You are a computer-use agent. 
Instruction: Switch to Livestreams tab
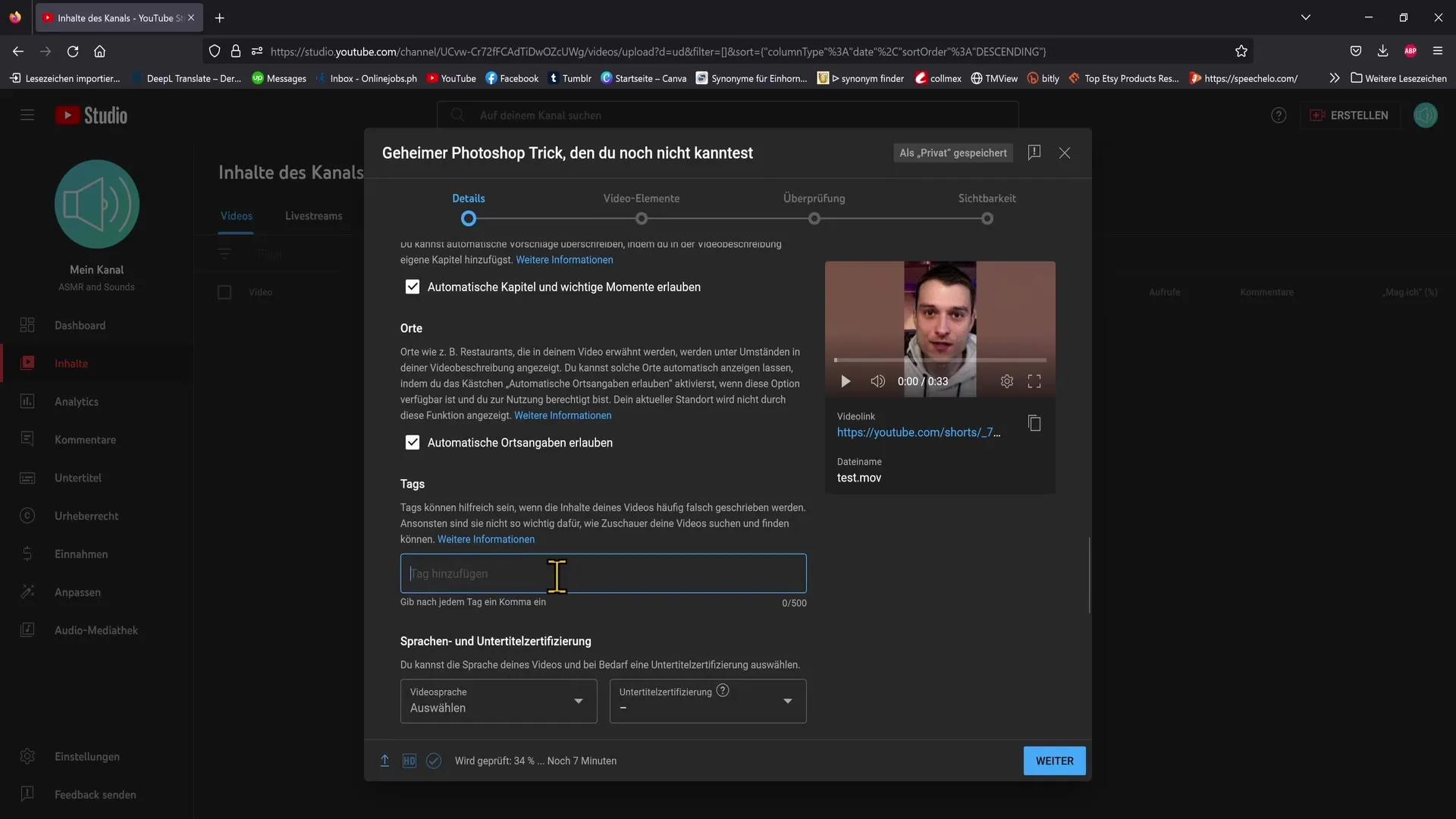pyautogui.click(x=314, y=216)
